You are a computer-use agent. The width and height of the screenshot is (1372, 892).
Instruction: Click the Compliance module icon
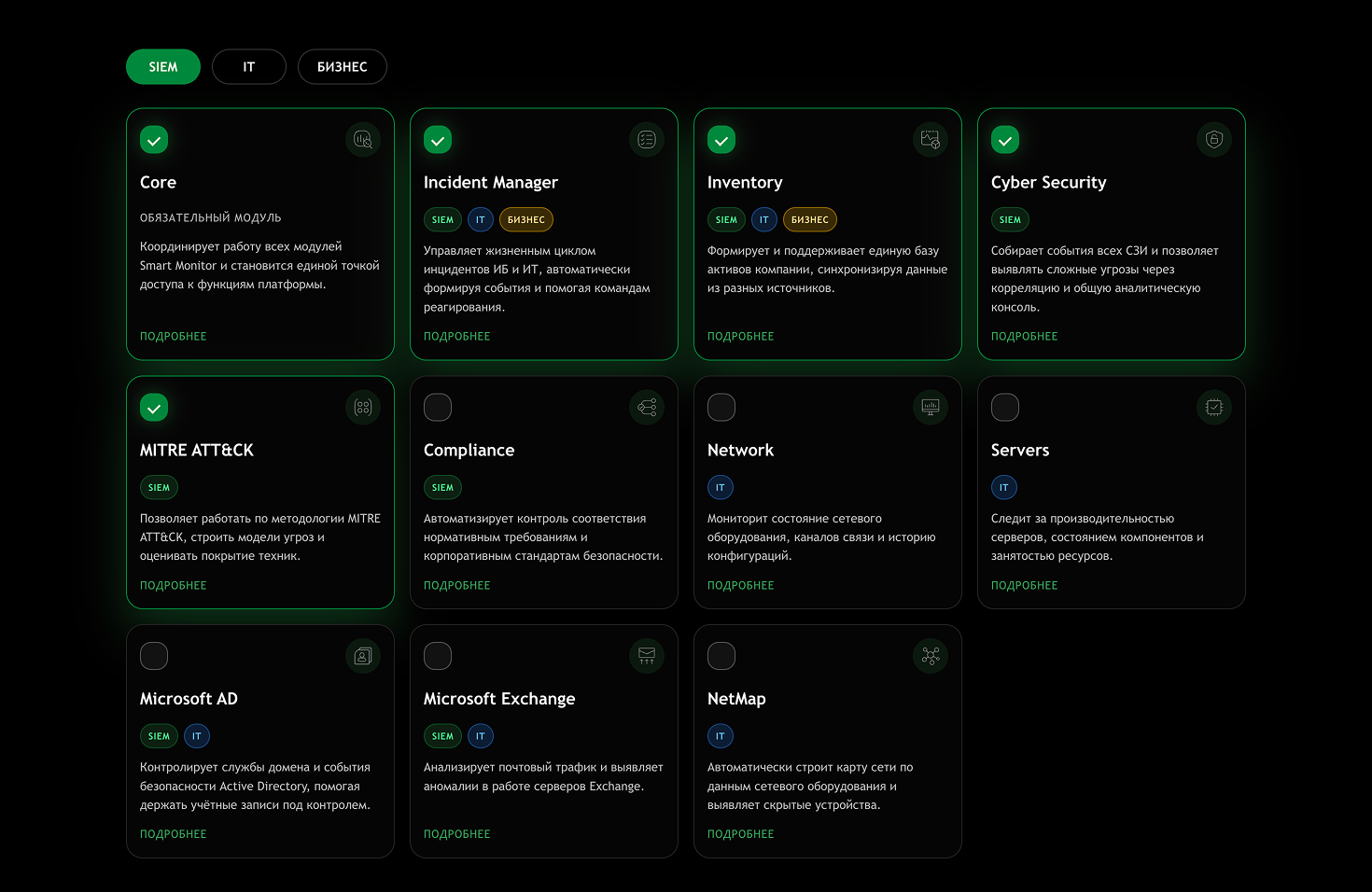click(x=647, y=408)
